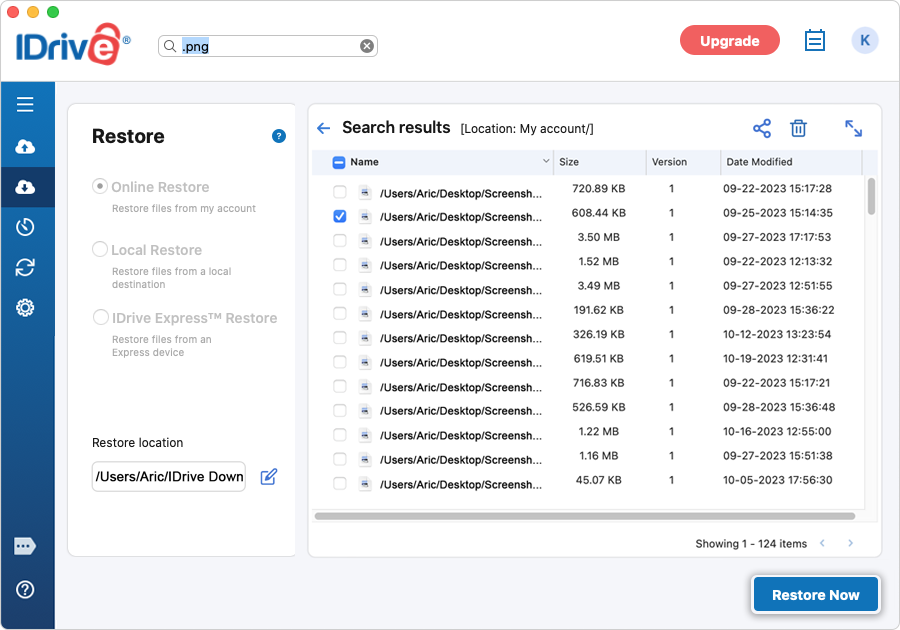Select the Online Restore radio button
This screenshot has height=630, width=900.
[100, 186]
